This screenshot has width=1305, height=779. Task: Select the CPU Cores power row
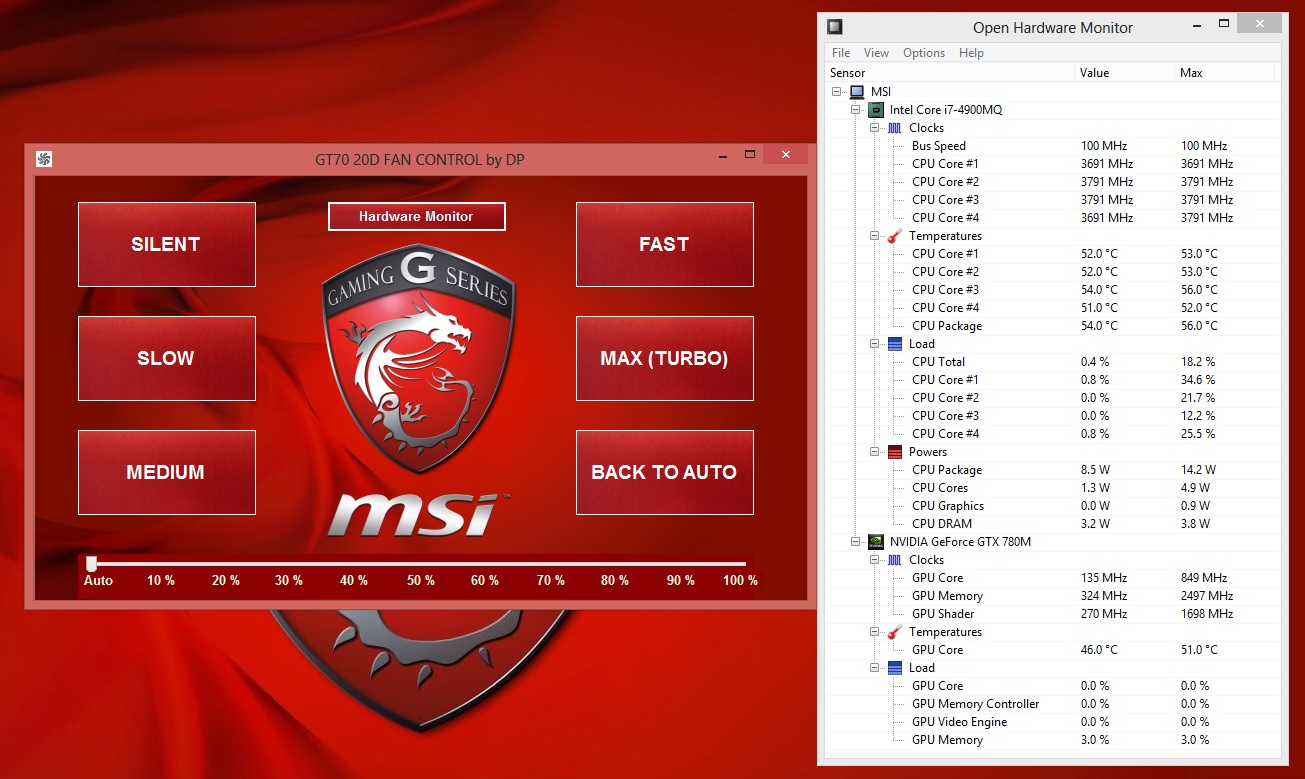coord(1053,488)
